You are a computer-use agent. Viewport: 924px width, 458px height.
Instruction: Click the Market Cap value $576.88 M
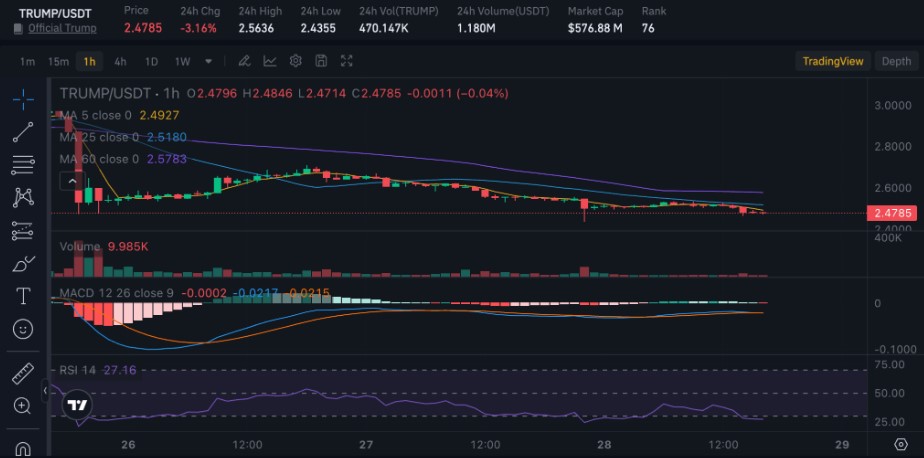[595, 28]
